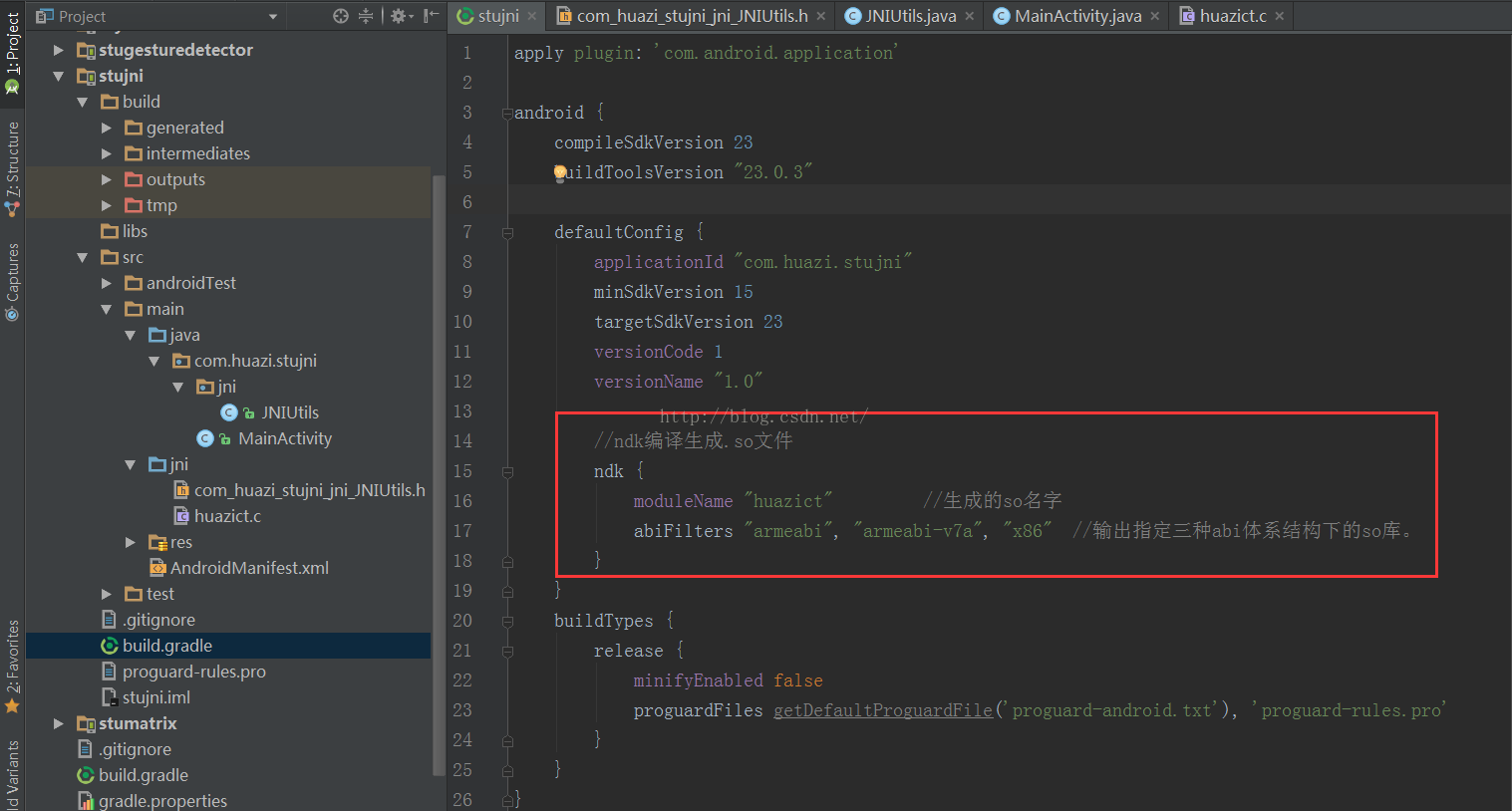1512x811 pixels.
Task: Open the Project view dropdown
Action: (273, 16)
